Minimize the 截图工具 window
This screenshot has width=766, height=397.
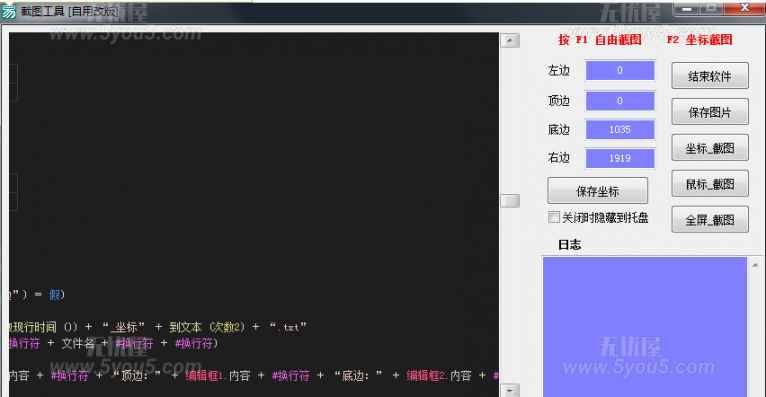[687, 8]
